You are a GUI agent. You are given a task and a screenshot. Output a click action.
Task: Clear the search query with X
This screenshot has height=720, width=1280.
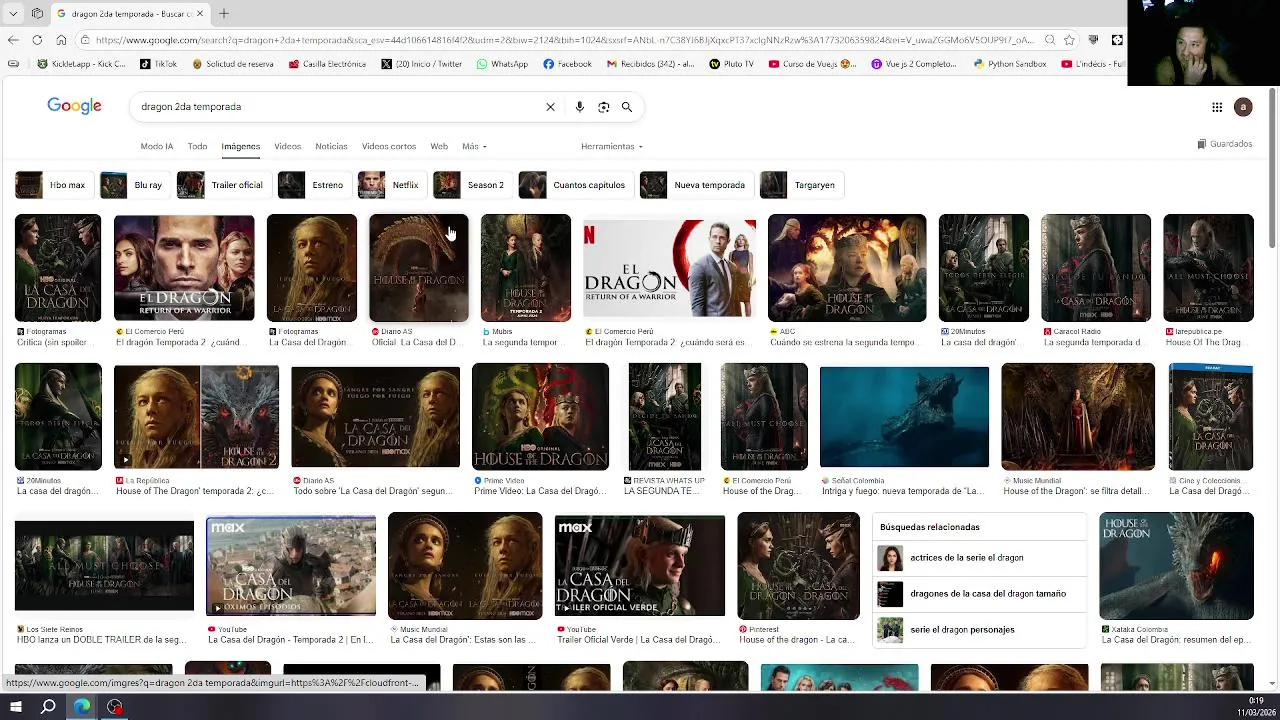(x=550, y=107)
